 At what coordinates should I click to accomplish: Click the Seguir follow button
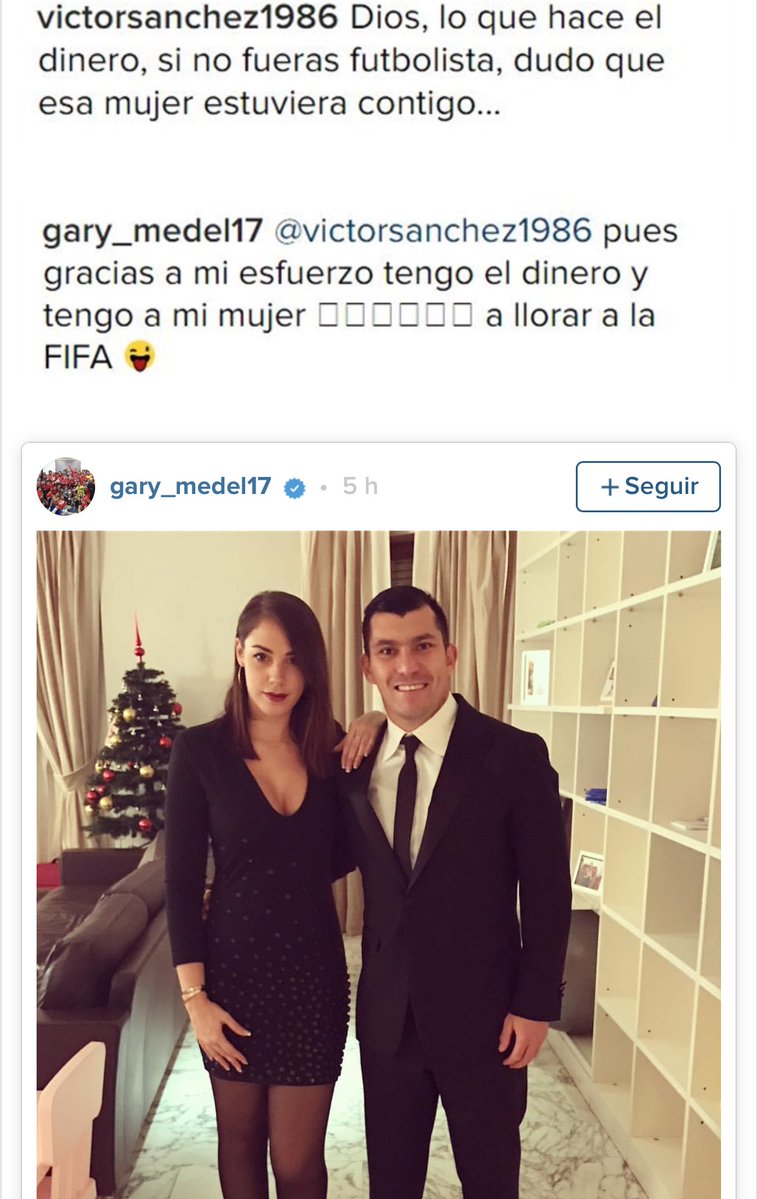pyautogui.click(x=648, y=486)
